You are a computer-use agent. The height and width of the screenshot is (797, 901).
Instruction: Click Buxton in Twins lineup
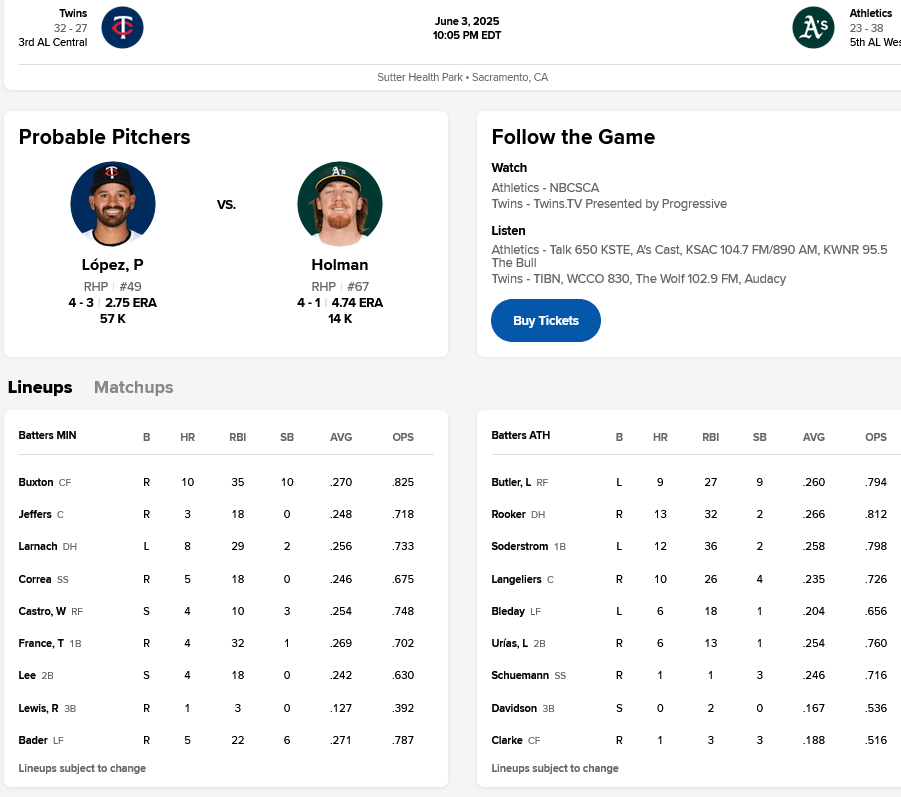(36, 482)
